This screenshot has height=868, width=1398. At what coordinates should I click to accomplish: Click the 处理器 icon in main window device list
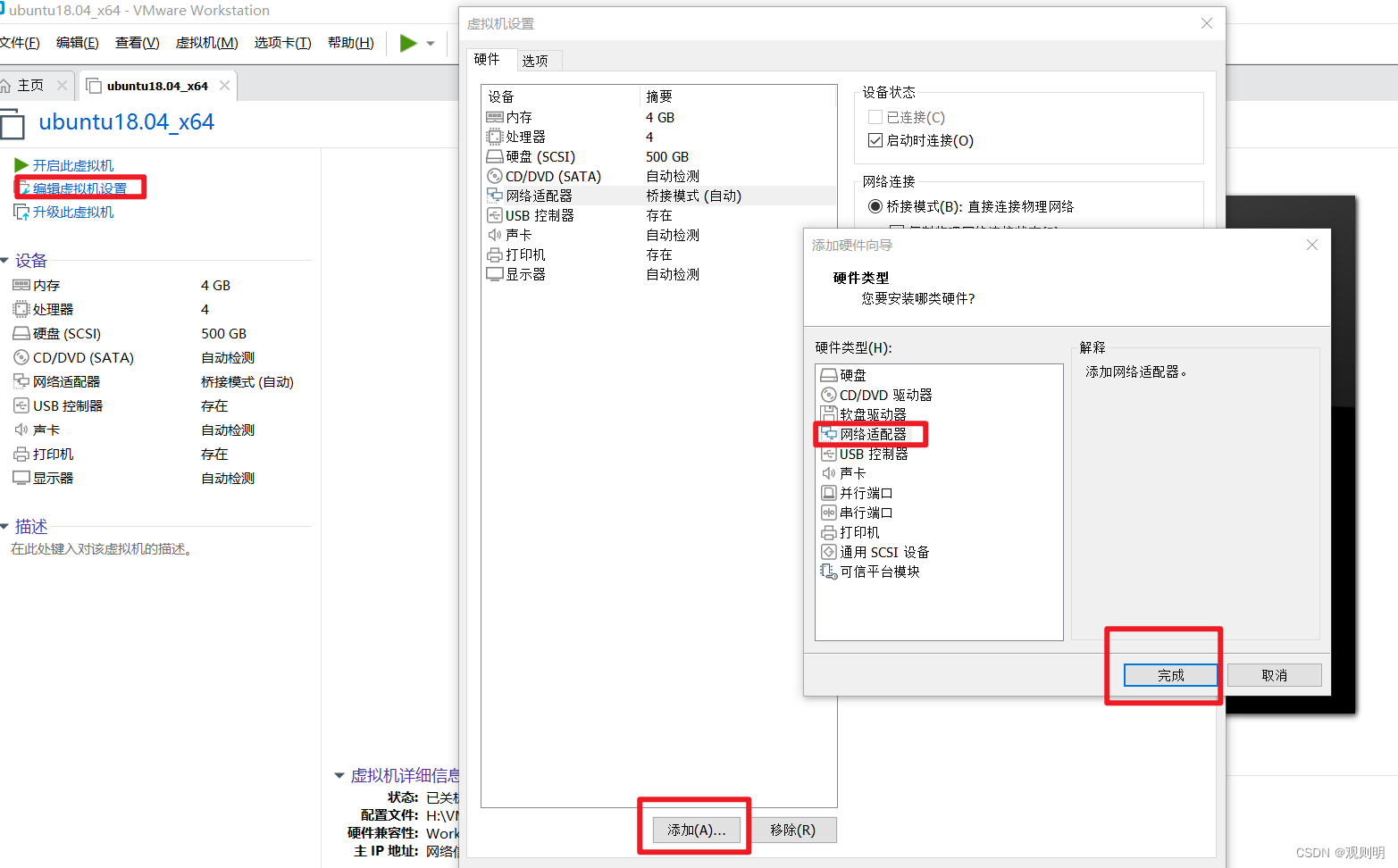tap(21, 309)
